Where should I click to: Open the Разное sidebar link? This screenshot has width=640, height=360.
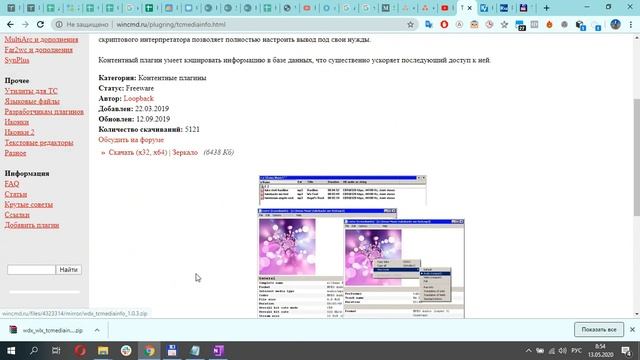click(x=15, y=153)
